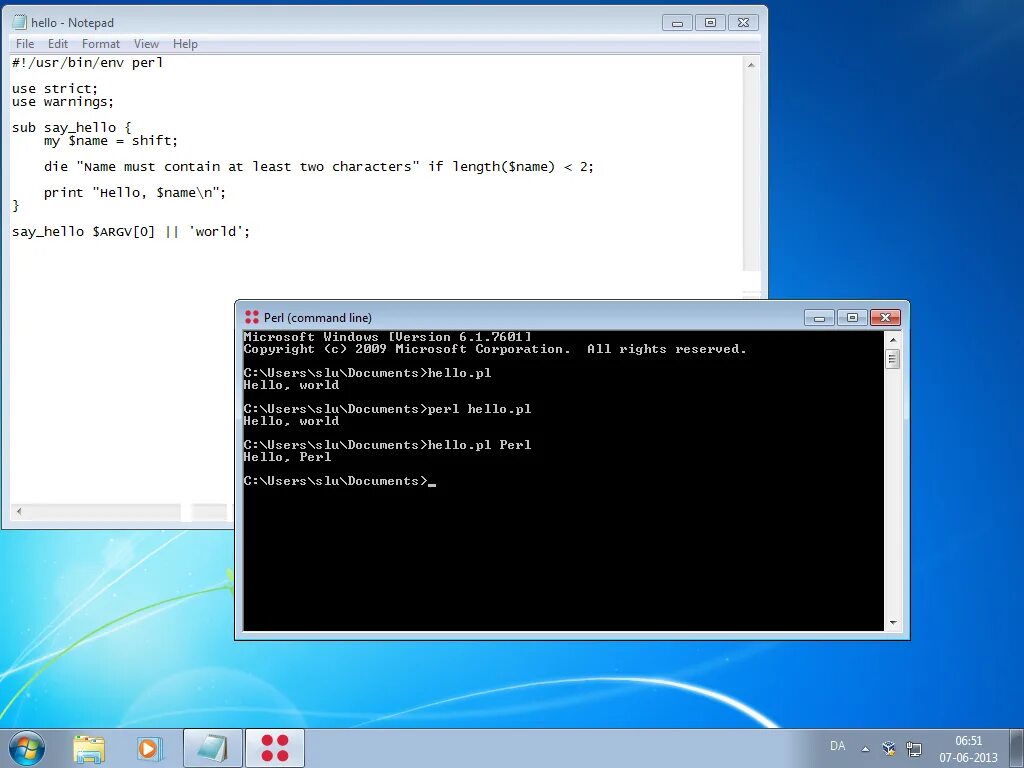Image resolution: width=1024 pixels, height=768 pixels.
Task: Click the Notepad title bar icon
Action: pyautogui.click(x=20, y=22)
